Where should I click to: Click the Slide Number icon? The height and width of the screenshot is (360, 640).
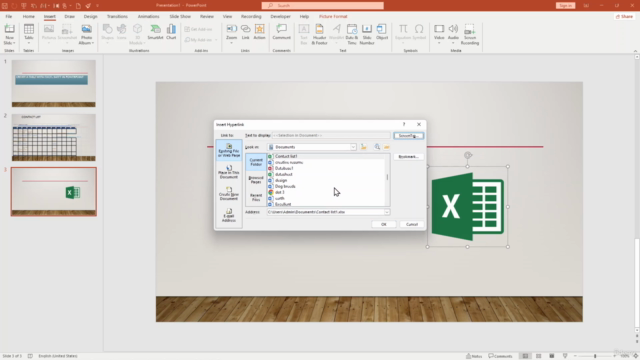pos(367,34)
